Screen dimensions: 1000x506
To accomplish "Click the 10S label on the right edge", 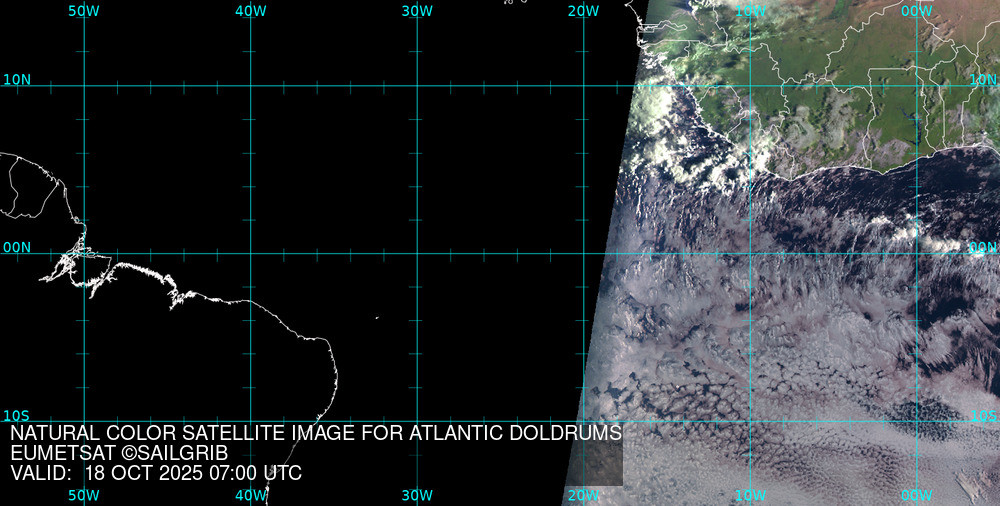I will coord(983,415).
